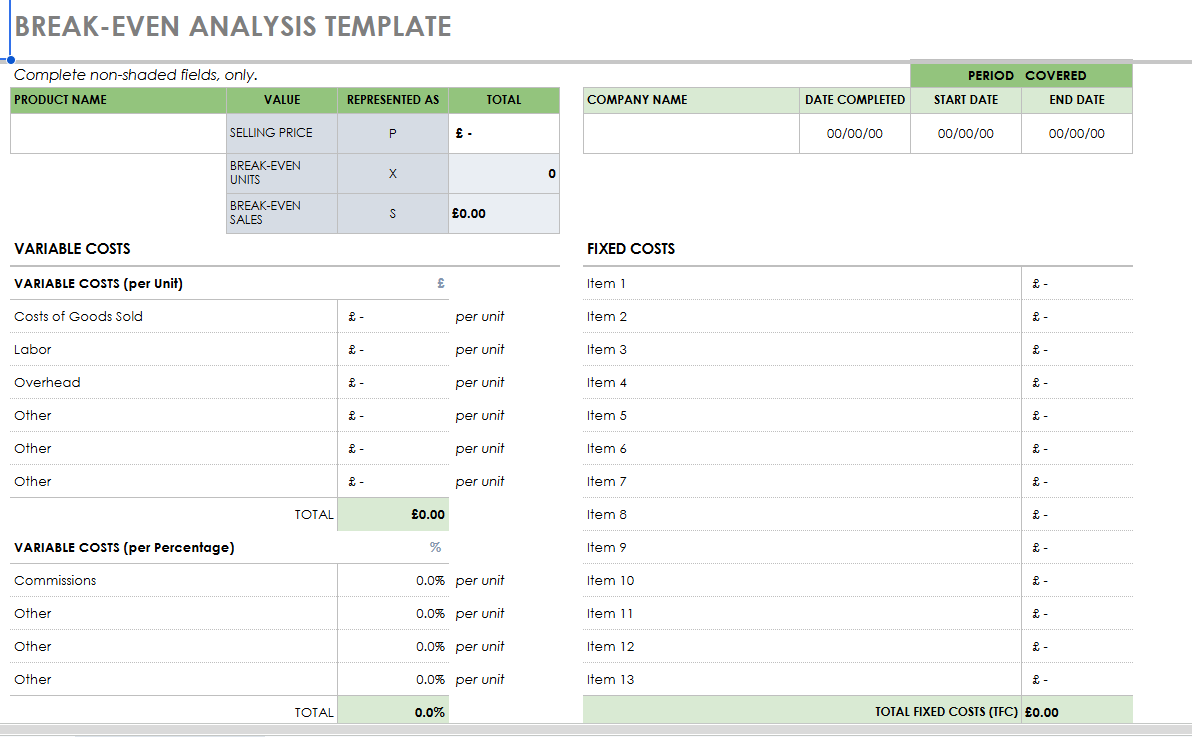Select the End Date 00/00/00 cell
Image resolution: width=1192 pixels, height=737 pixels.
tap(1076, 134)
